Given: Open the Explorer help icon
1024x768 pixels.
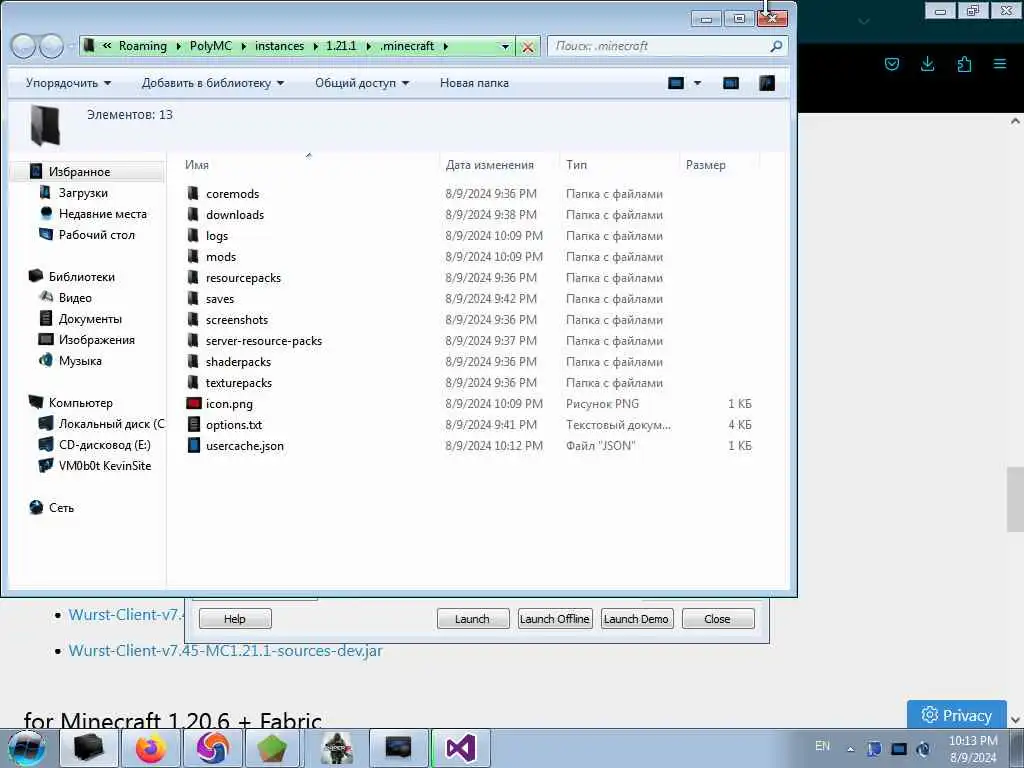Looking at the screenshot, I should pos(767,83).
